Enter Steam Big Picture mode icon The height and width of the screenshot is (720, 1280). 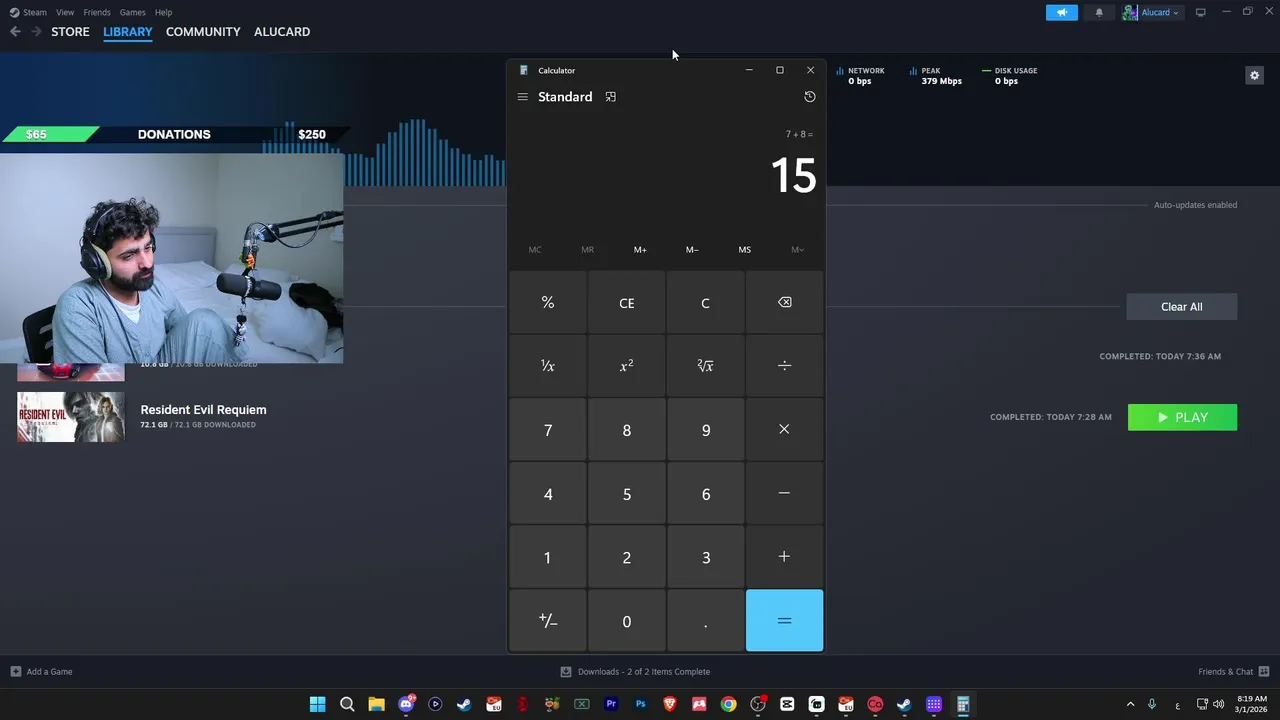coord(1201,12)
